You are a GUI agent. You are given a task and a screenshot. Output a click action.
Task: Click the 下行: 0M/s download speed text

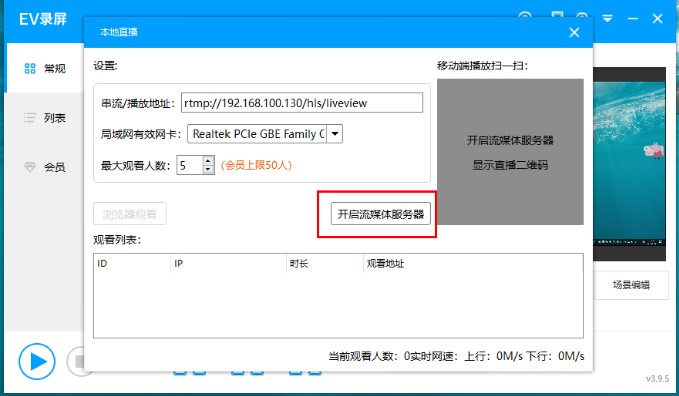(556, 356)
